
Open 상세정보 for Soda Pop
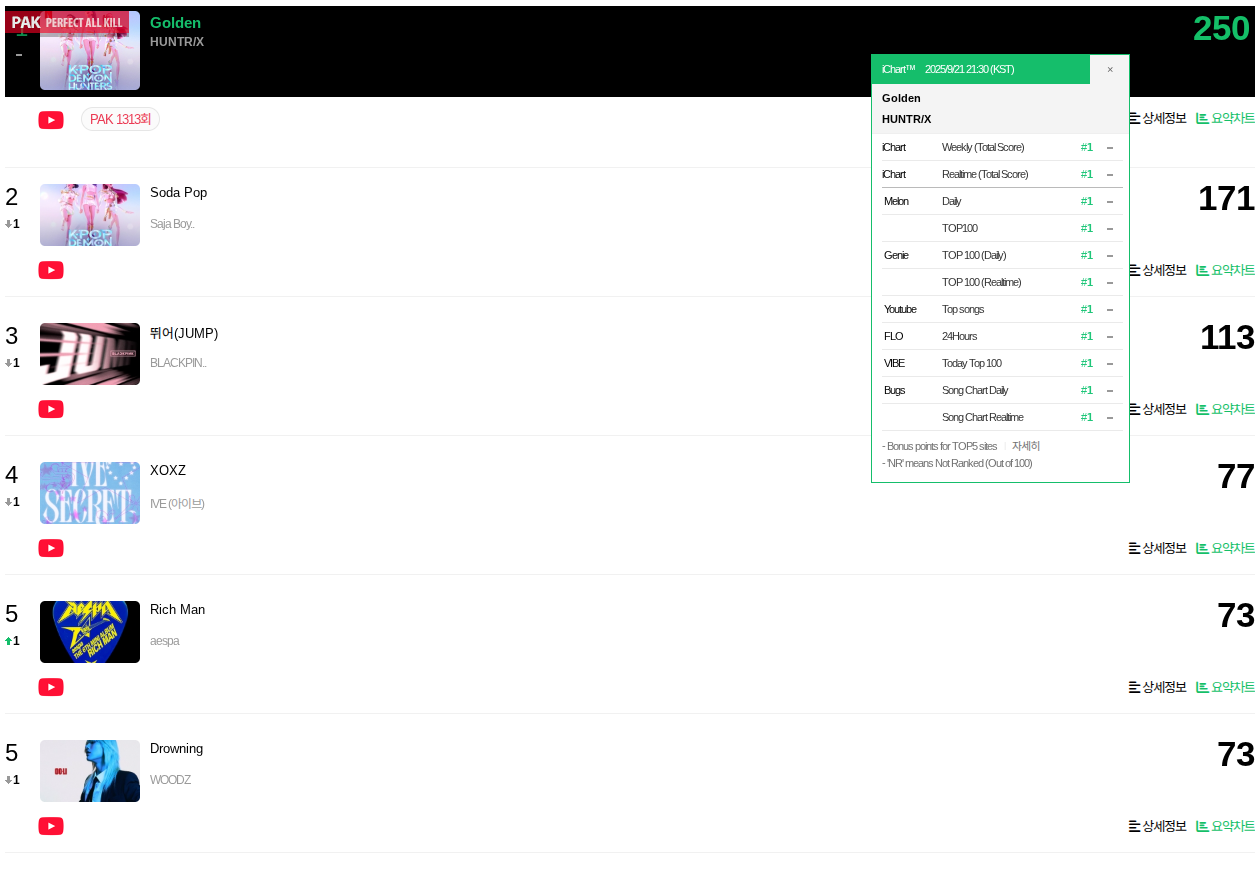click(x=1157, y=270)
